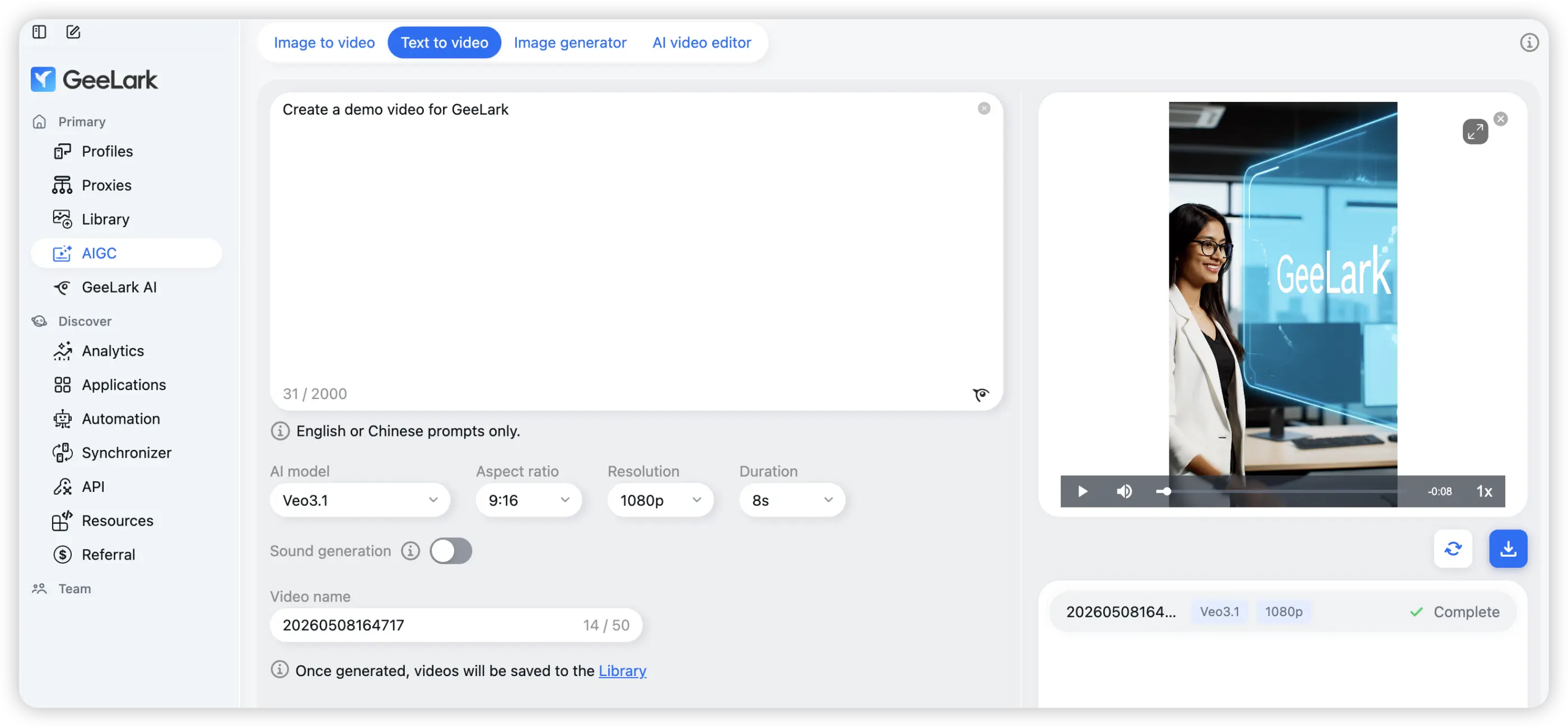The image size is (1568, 727).
Task: Switch to Image to video tab
Action: point(324,43)
